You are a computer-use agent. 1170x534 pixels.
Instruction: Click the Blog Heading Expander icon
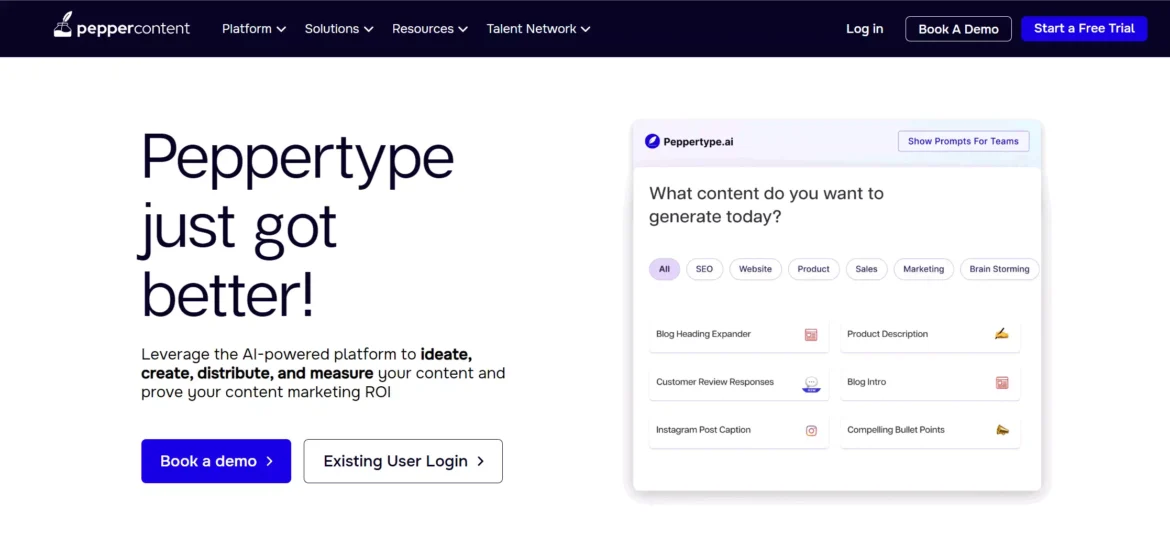pyautogui.click(x=811, y=335)
